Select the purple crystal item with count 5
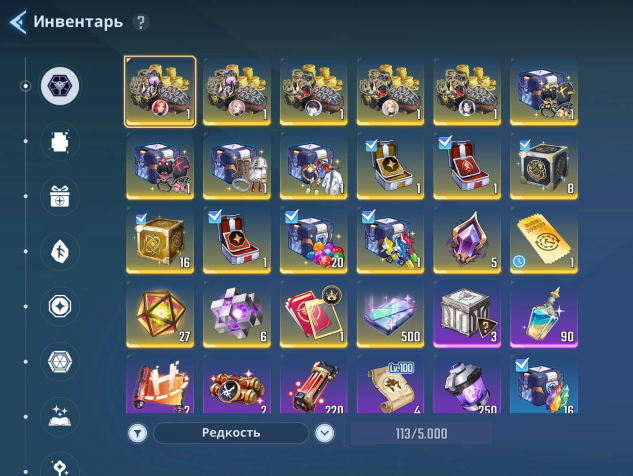The width and height of the screenshot is (633, 476). coord(467,240)
